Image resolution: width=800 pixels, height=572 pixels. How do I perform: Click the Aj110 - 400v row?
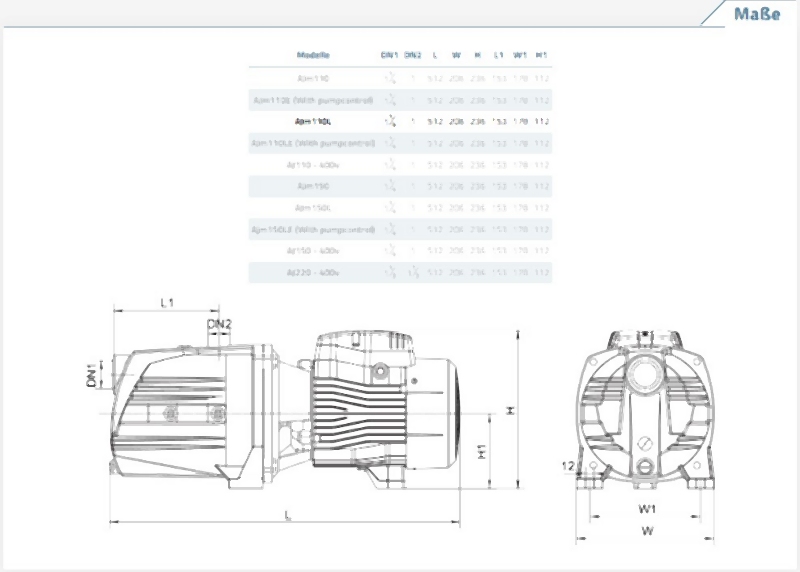400,165
